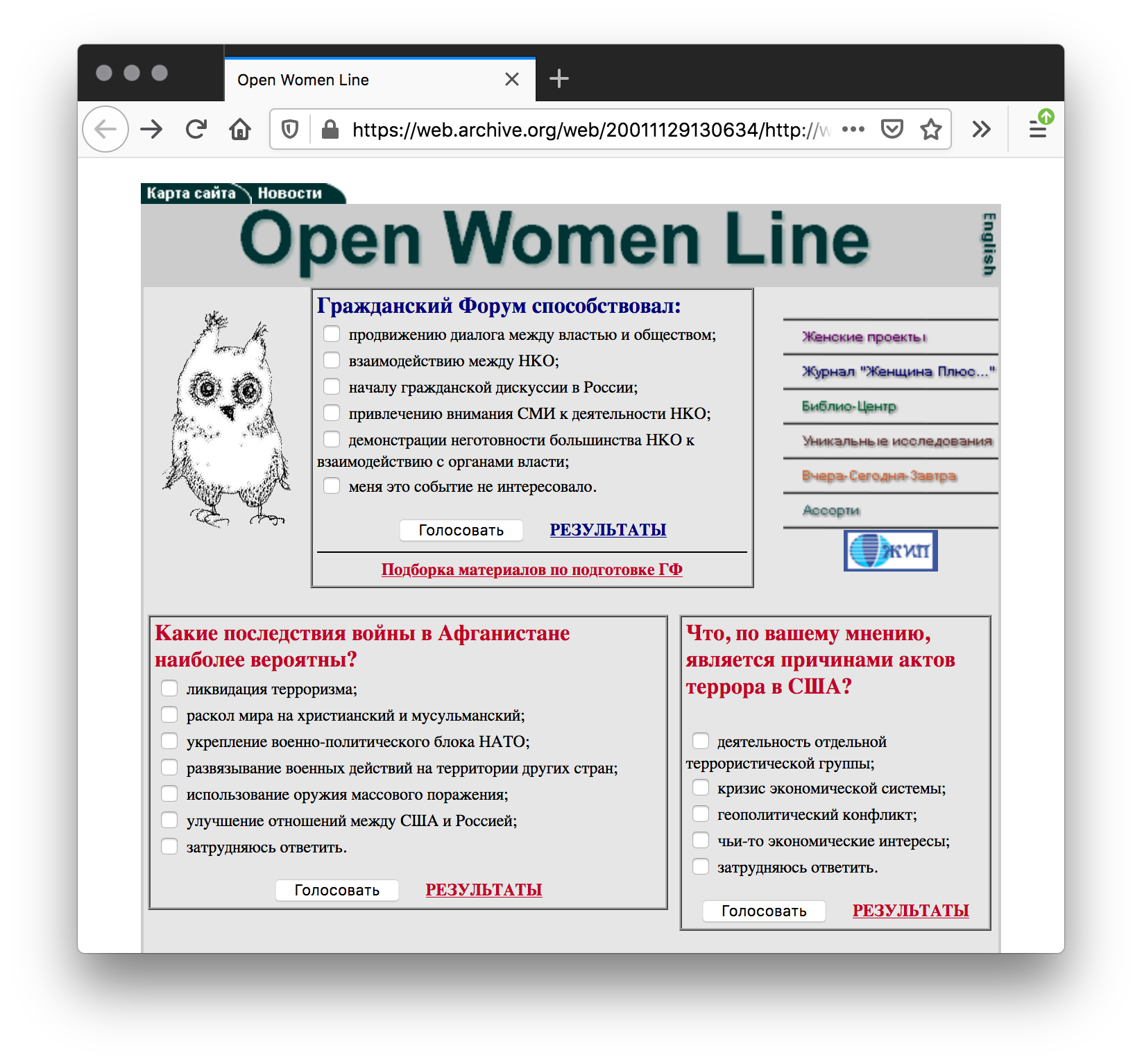Check началу гражданской дискуссии в России
1142x1064 pixels.
pyautogui.click(x=332, y=387)
